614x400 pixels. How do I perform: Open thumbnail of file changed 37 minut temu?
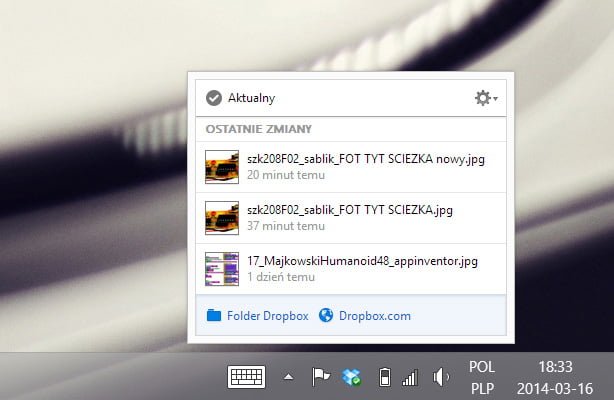point(222,218)
